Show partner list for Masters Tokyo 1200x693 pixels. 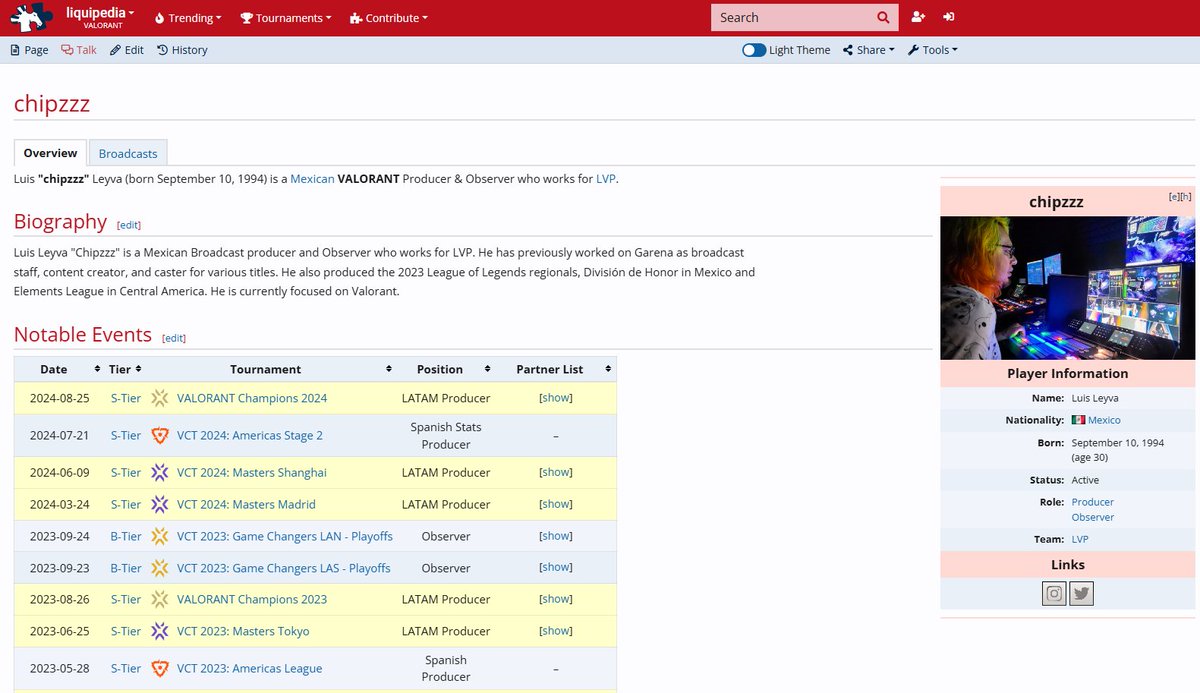click(x=556, y=630)
